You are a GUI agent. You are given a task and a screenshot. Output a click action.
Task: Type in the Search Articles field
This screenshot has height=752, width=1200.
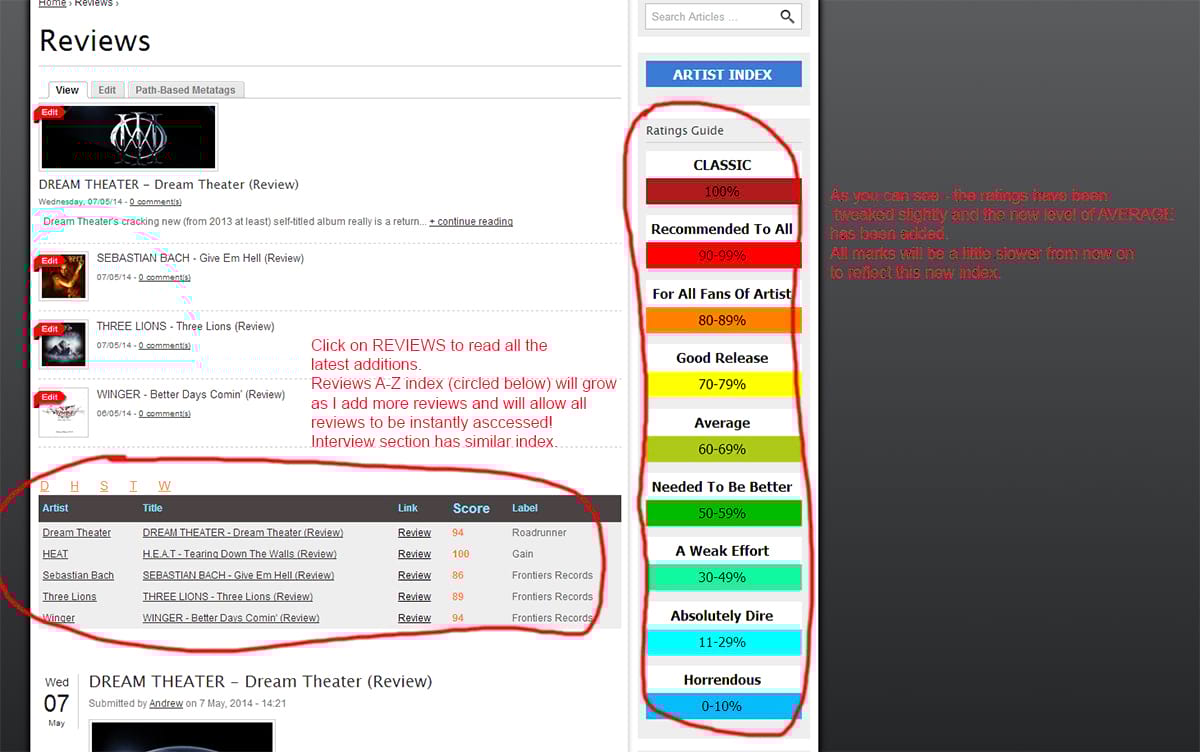(708, 17)
